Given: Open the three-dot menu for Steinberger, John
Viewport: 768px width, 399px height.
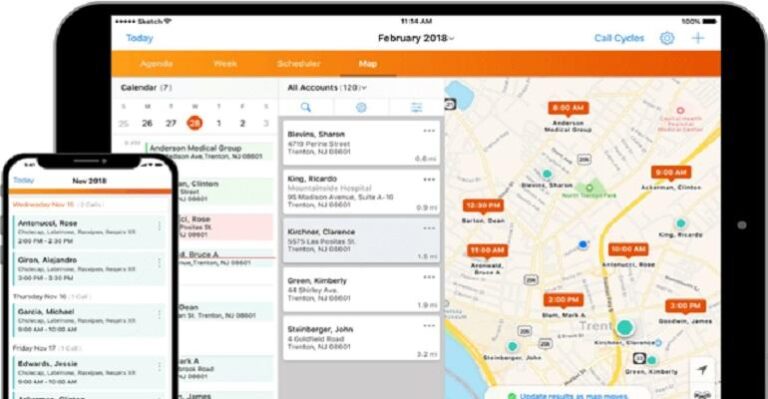Looking at the screenshot, I should pos(429,326).
